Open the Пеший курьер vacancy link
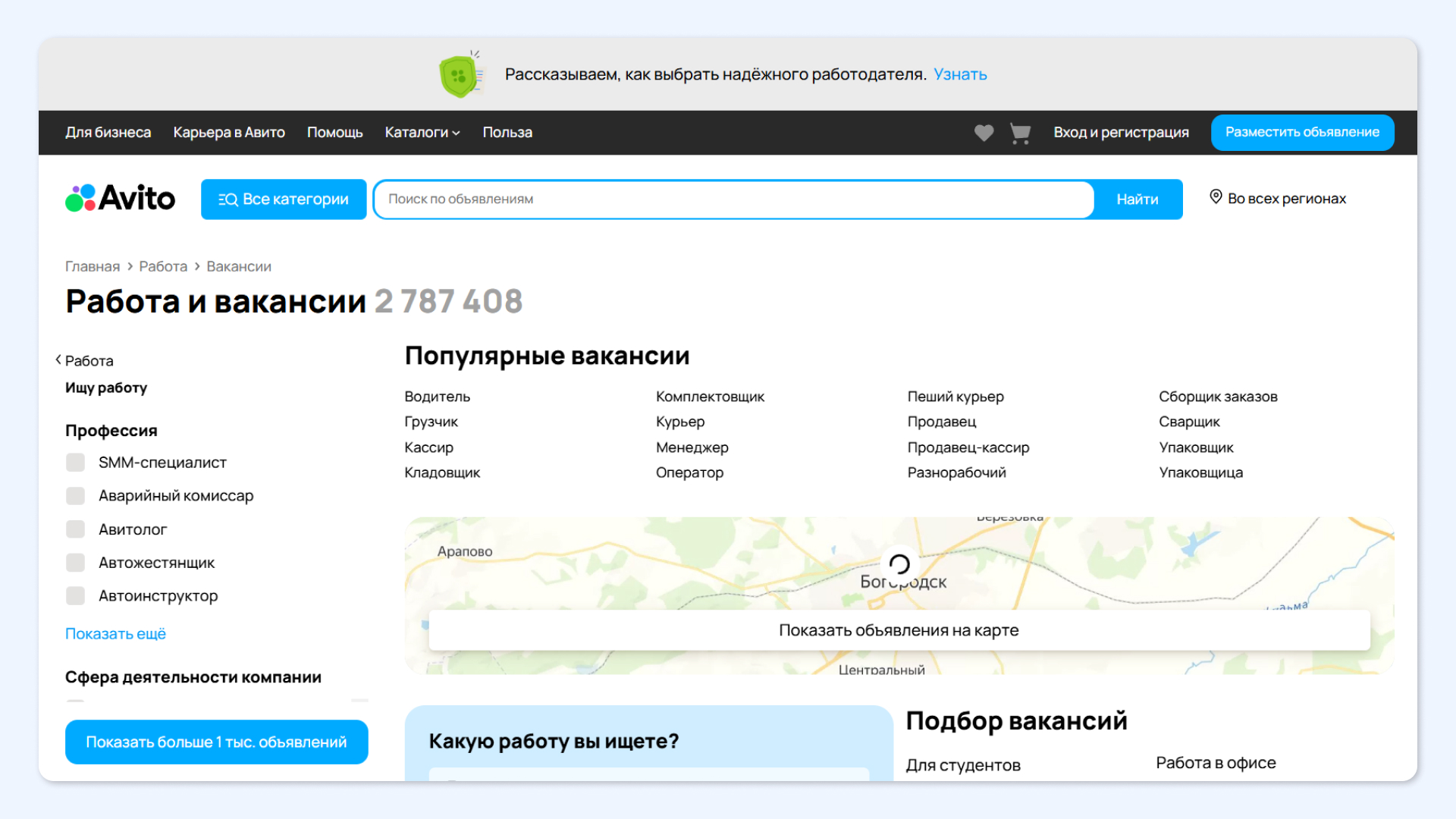 (955, 397)
